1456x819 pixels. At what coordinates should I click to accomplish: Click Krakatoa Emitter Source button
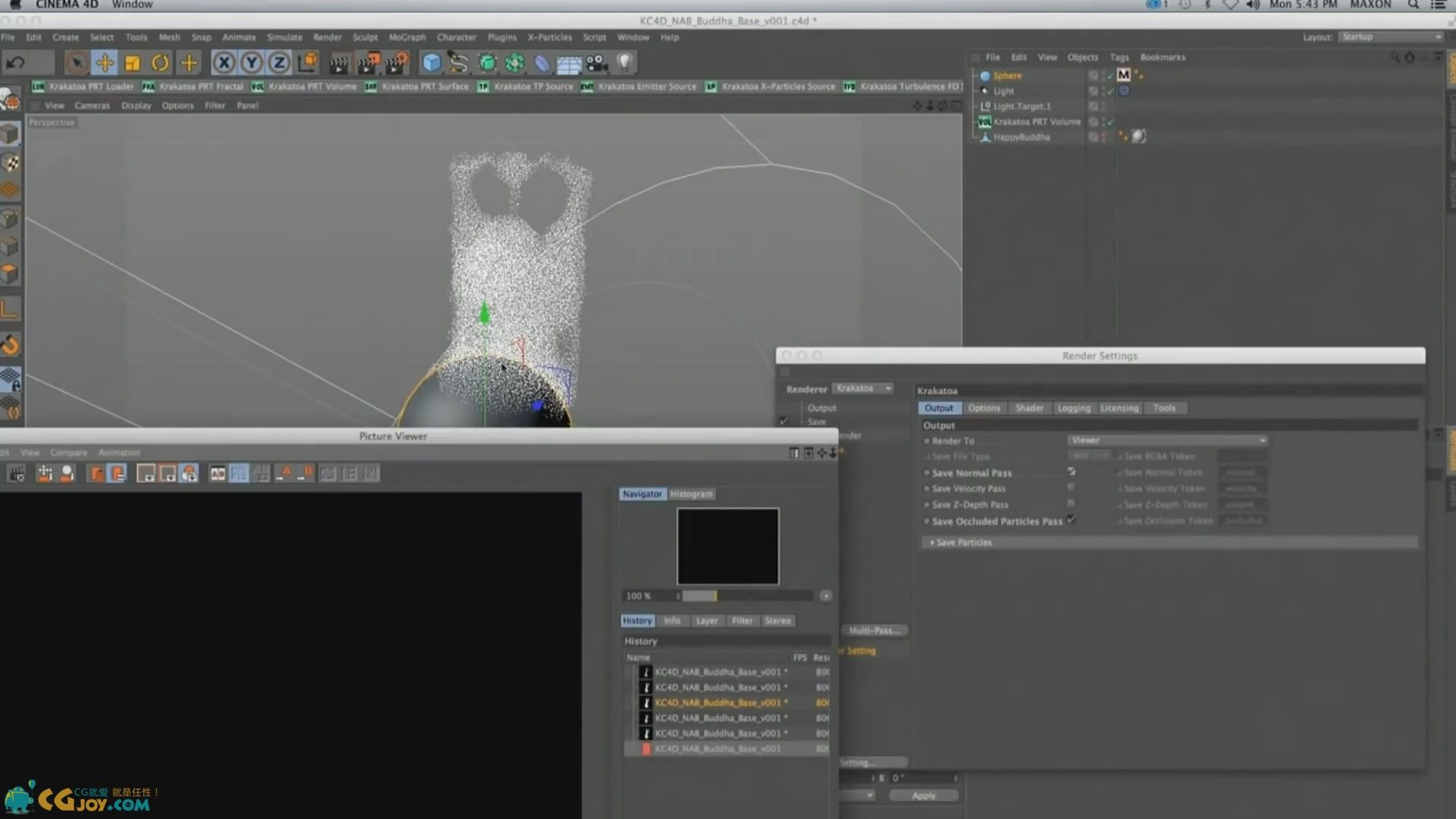click(639, 86)
